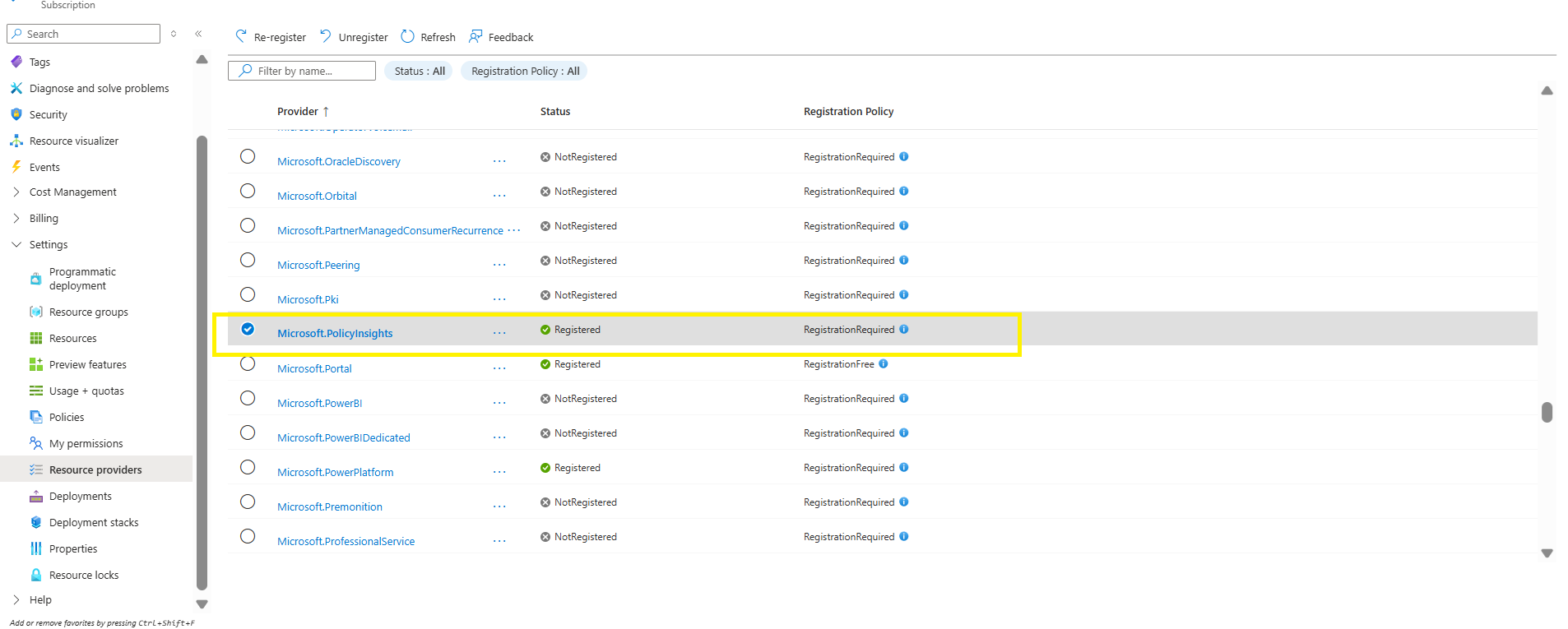Click the sidebar search expand/collapse arrows
The image size is (1568, 629).
point(174,34)
